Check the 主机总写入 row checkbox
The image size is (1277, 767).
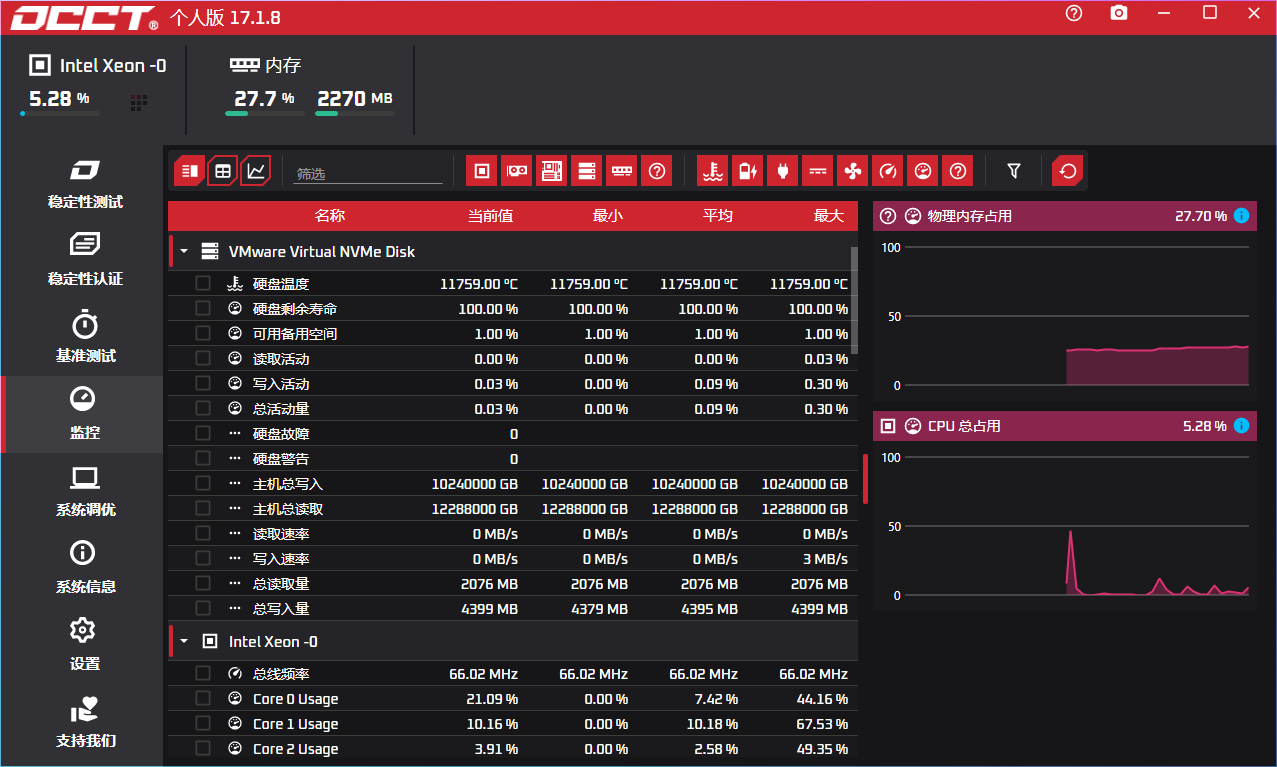(x=203, y=483)
